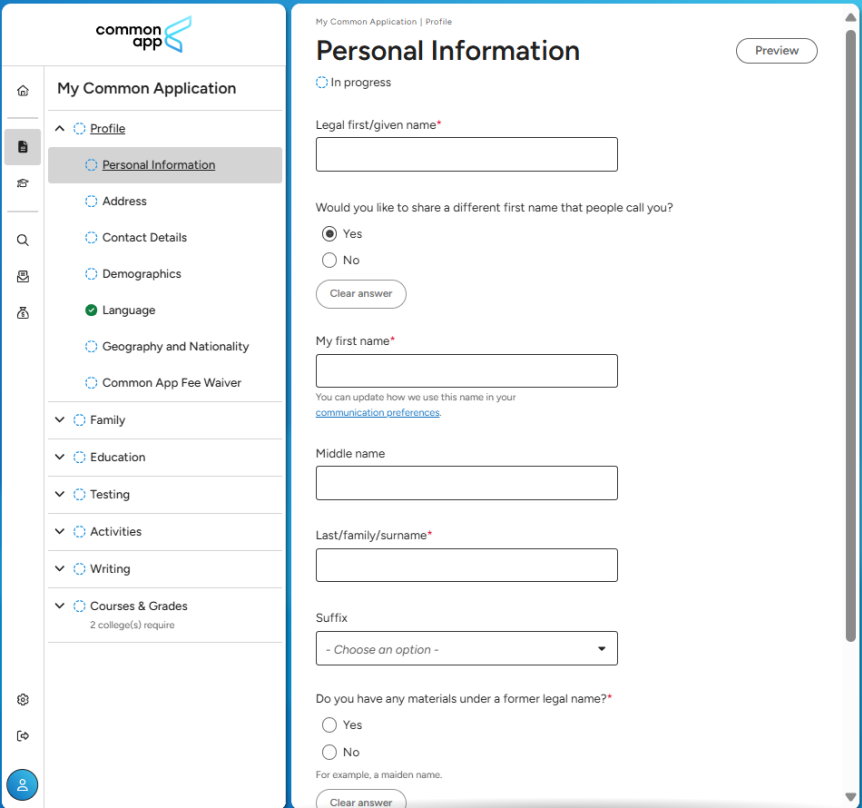This screenshot has height=808, width=862.
Task: Open the settings gear icon
Action: [22, 700]
